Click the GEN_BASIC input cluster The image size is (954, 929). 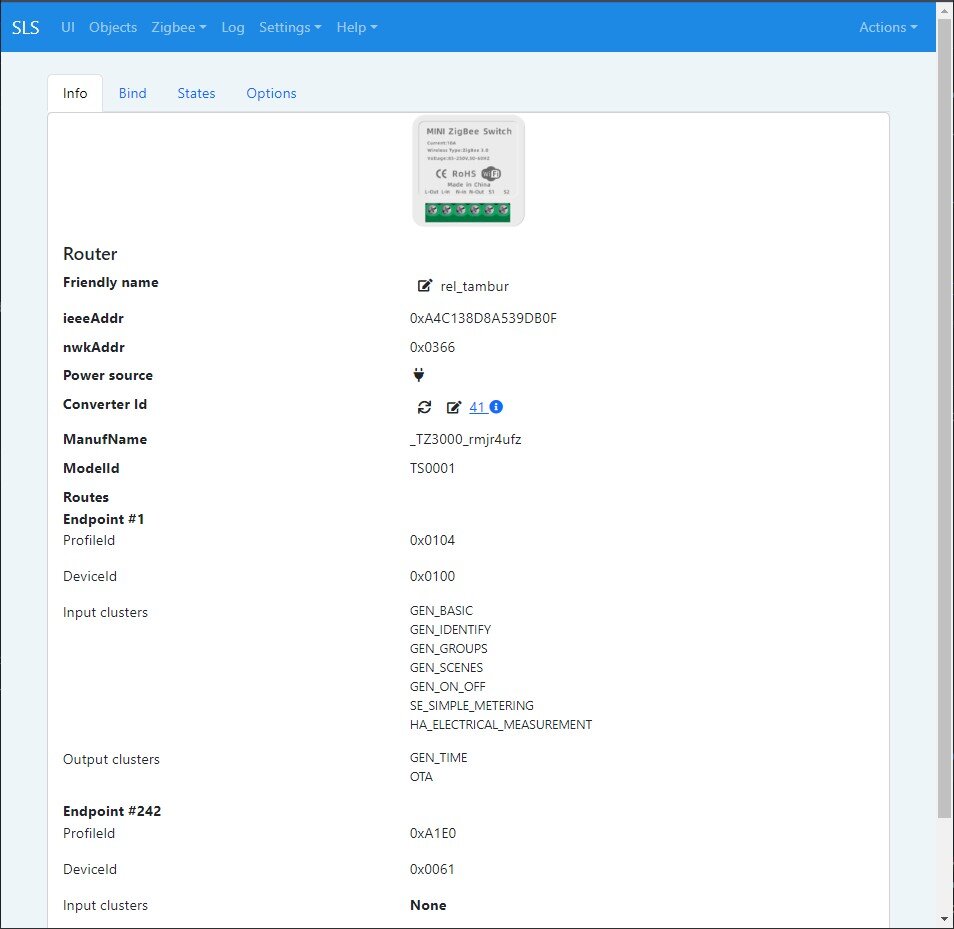pyautogui.click(x=441, y=611)
